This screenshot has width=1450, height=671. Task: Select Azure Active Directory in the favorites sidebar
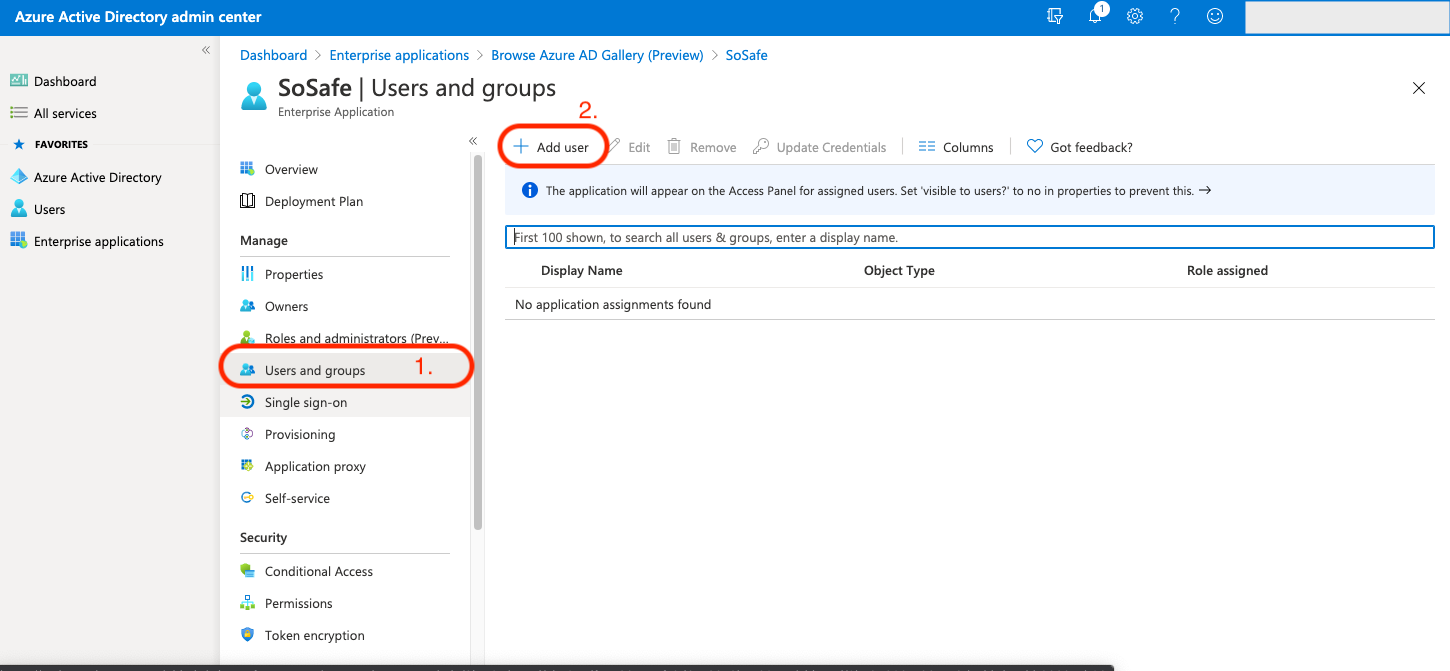click(x=99, y=176)
